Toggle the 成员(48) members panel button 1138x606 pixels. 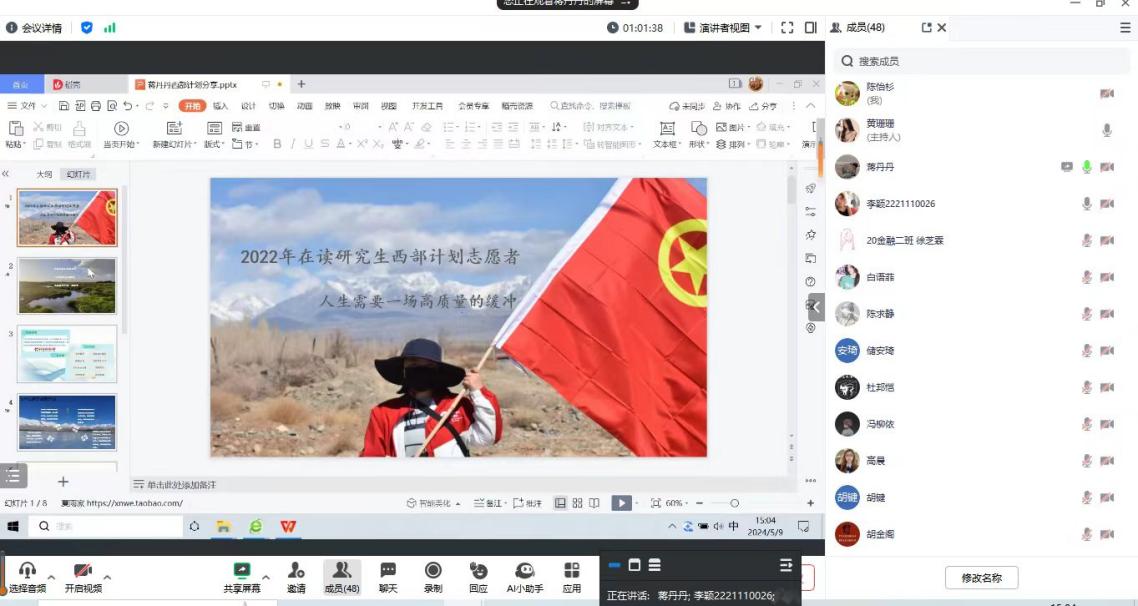click(341, 572)
